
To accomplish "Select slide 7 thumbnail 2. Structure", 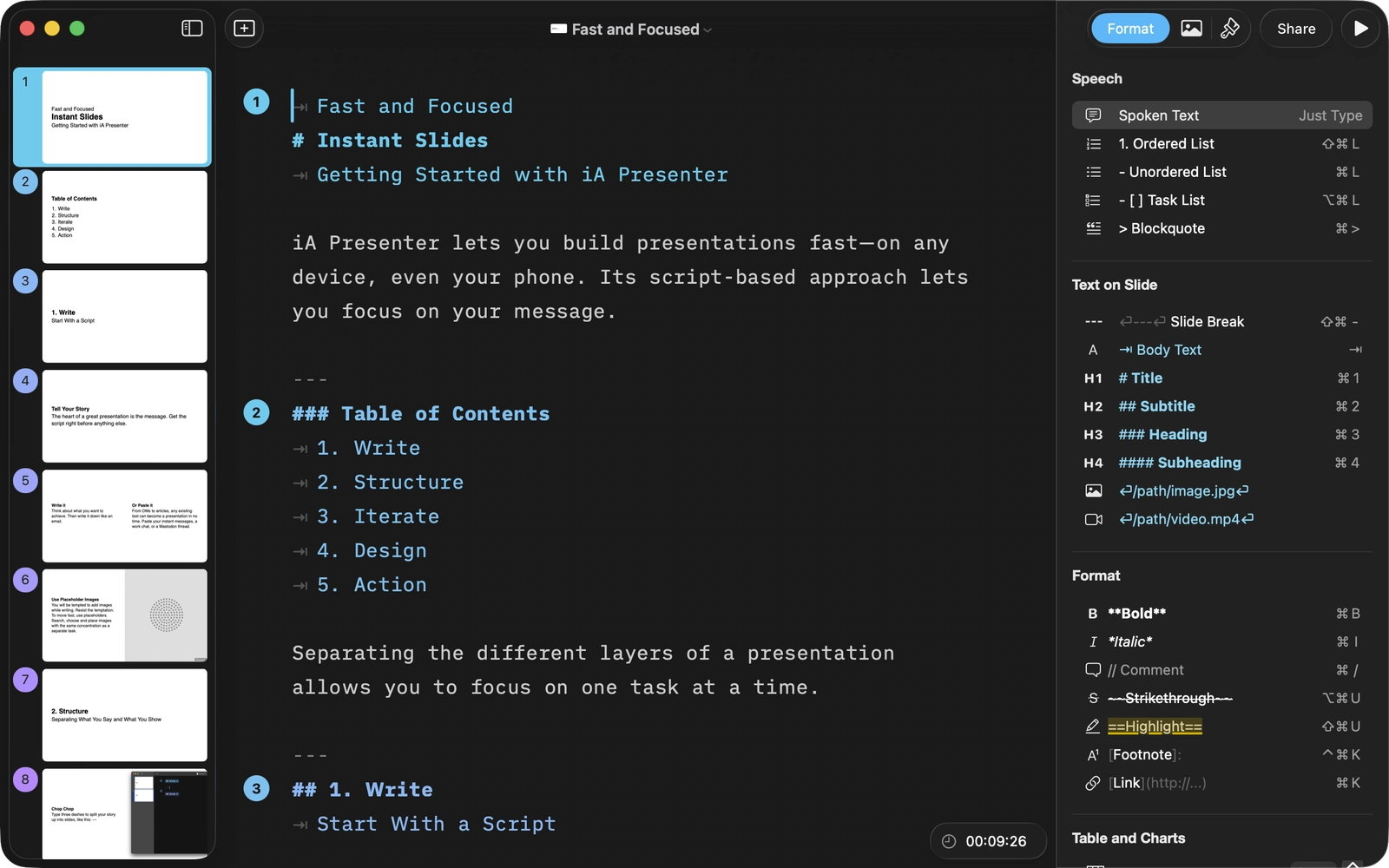I will 125,715.
